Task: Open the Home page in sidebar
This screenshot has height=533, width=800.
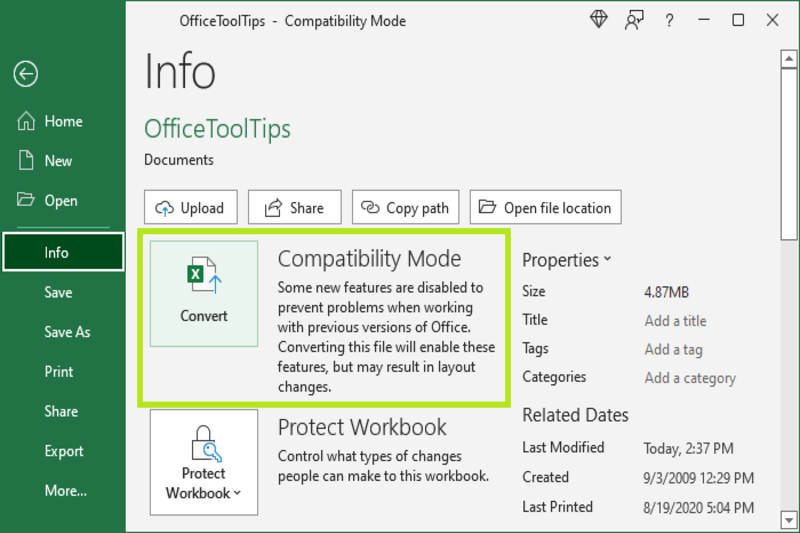Action: coord(63,121)
